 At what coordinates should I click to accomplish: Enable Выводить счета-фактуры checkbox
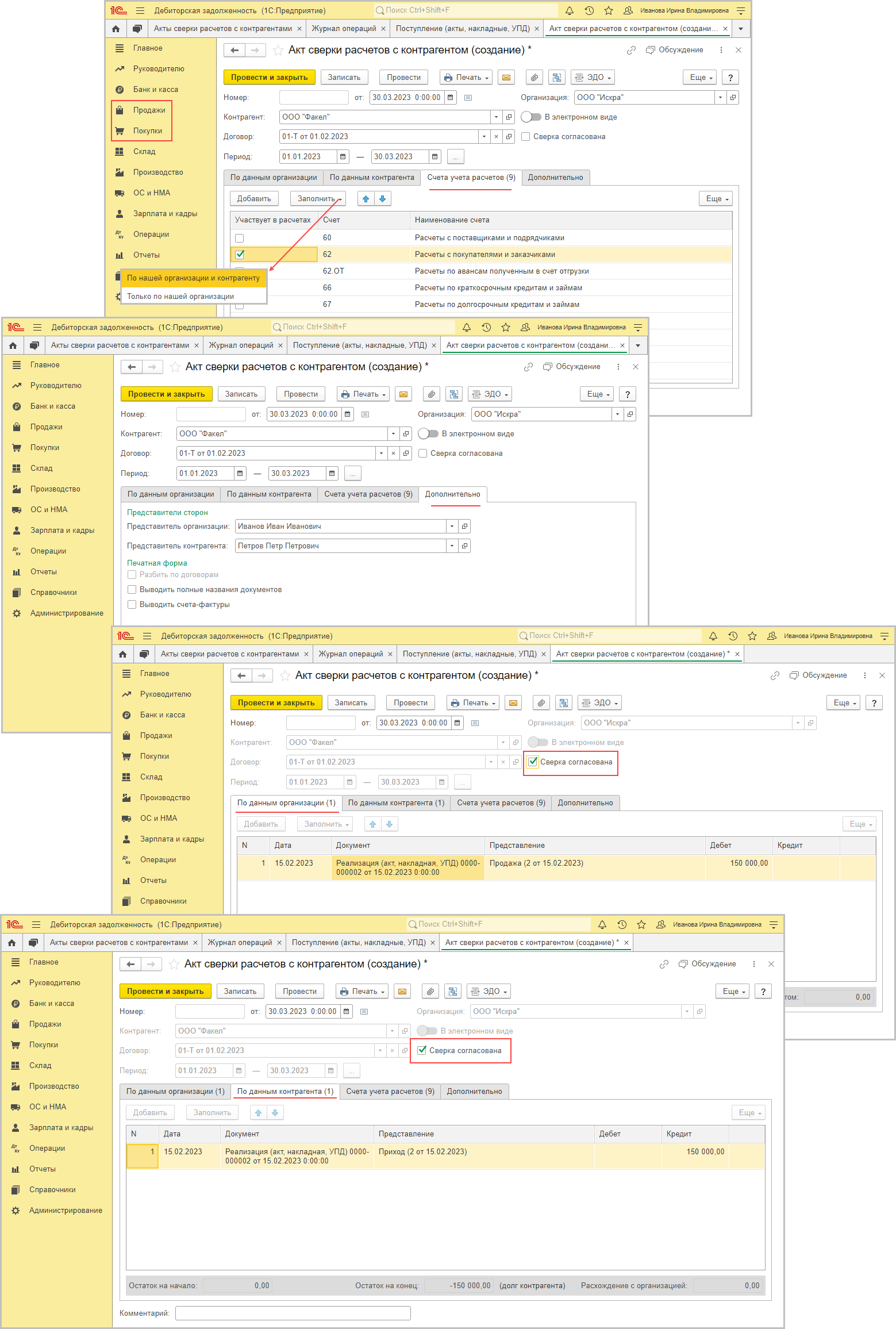tap(132, 605)
